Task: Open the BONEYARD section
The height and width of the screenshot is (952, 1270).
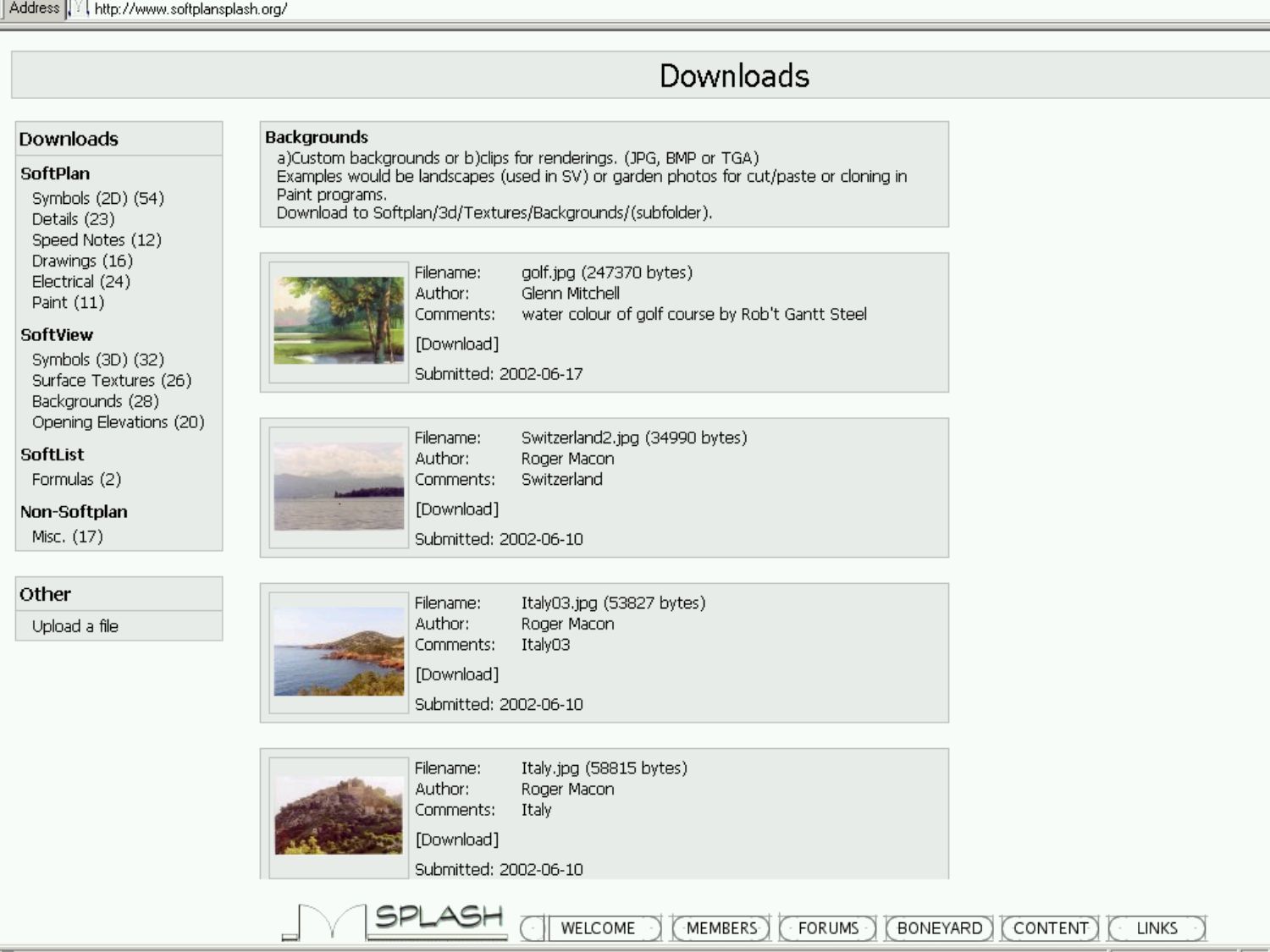Action: 939,928
